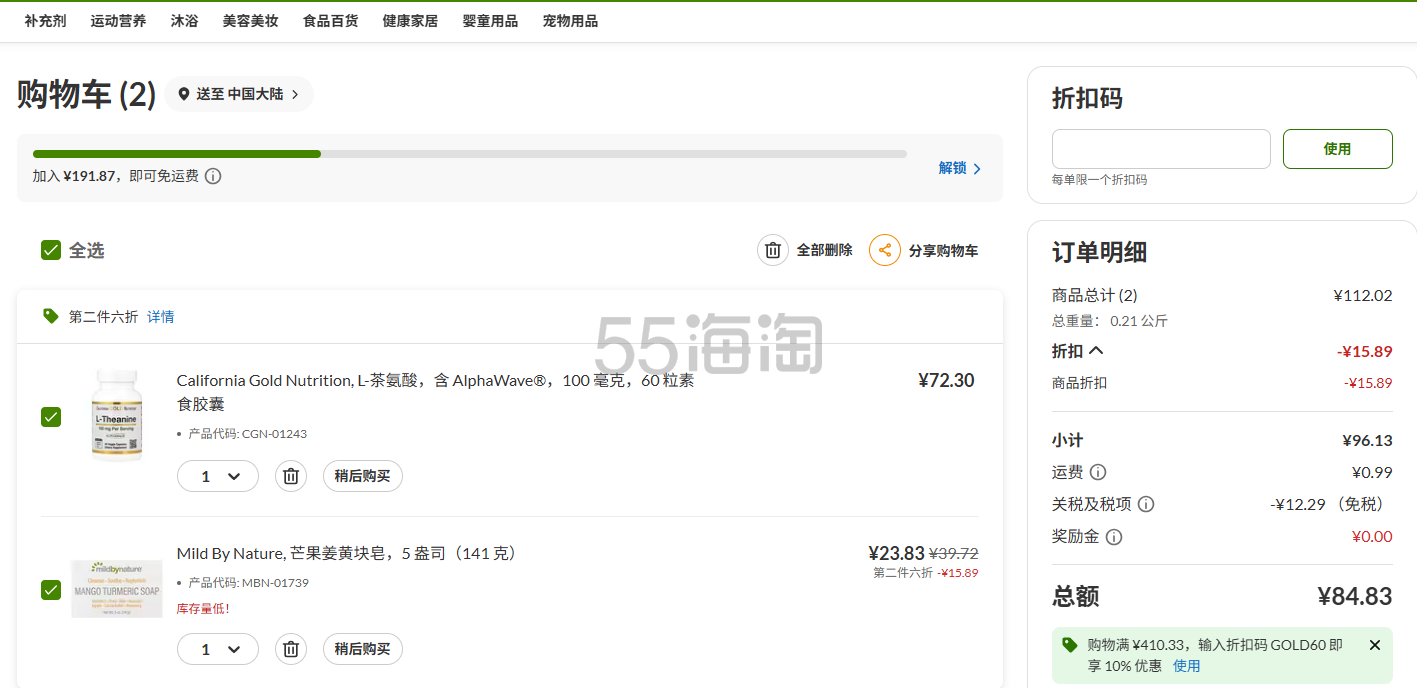Open the 婴童用品 category menu

[x=490, y=21]
